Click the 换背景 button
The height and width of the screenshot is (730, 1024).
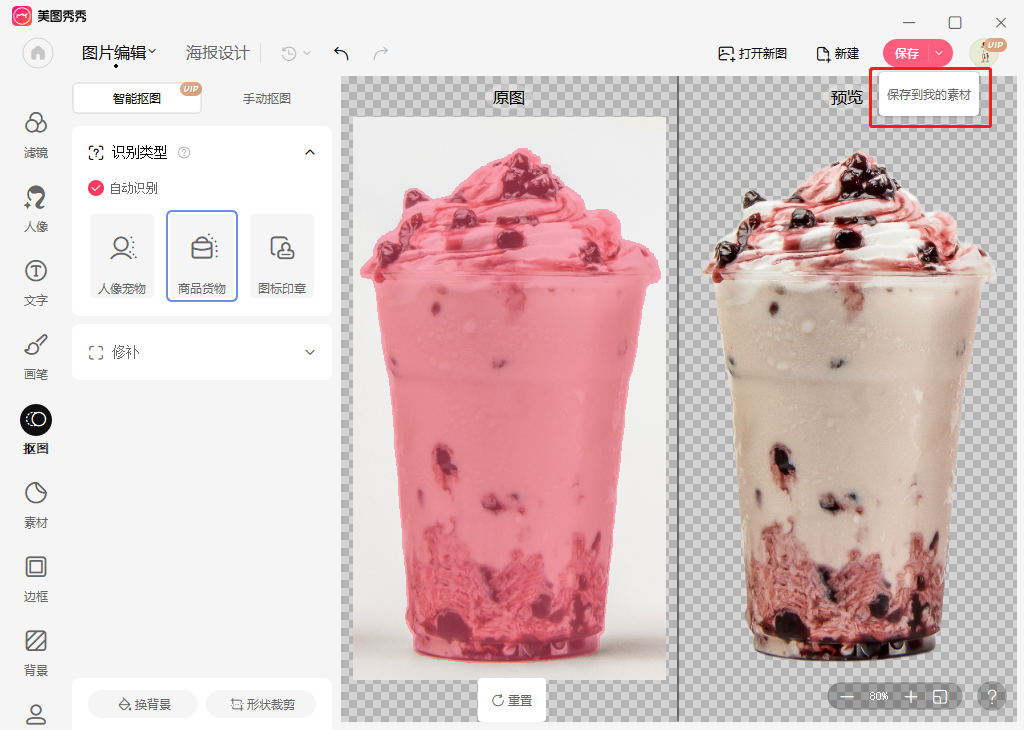point(144,704)
